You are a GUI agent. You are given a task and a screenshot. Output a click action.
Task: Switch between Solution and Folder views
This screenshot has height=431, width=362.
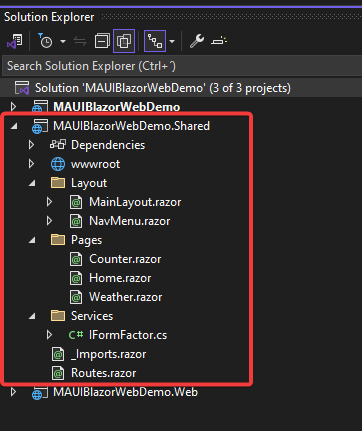[15, 41]
